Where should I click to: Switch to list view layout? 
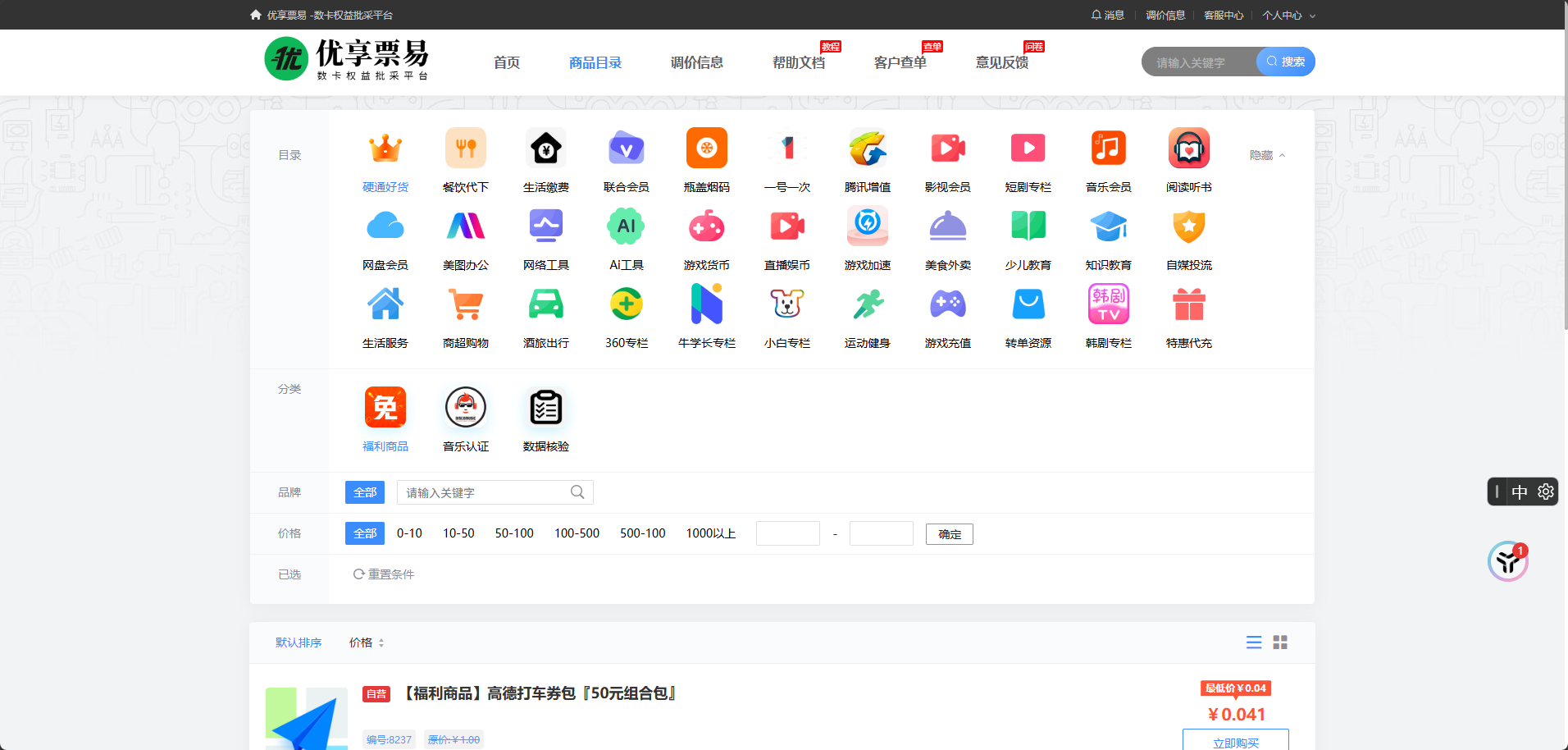click(1254, 643)
